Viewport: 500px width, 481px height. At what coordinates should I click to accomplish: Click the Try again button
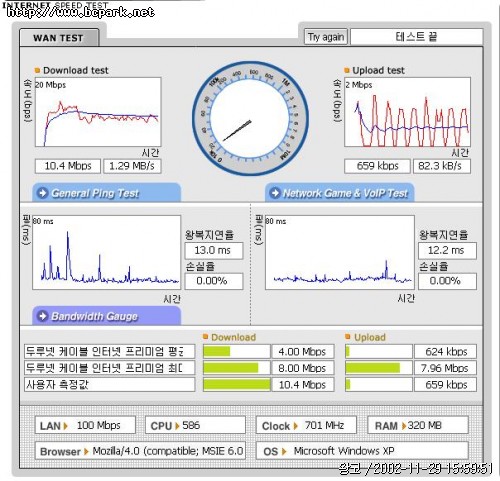pyautogui.click(x=326, y=37)
